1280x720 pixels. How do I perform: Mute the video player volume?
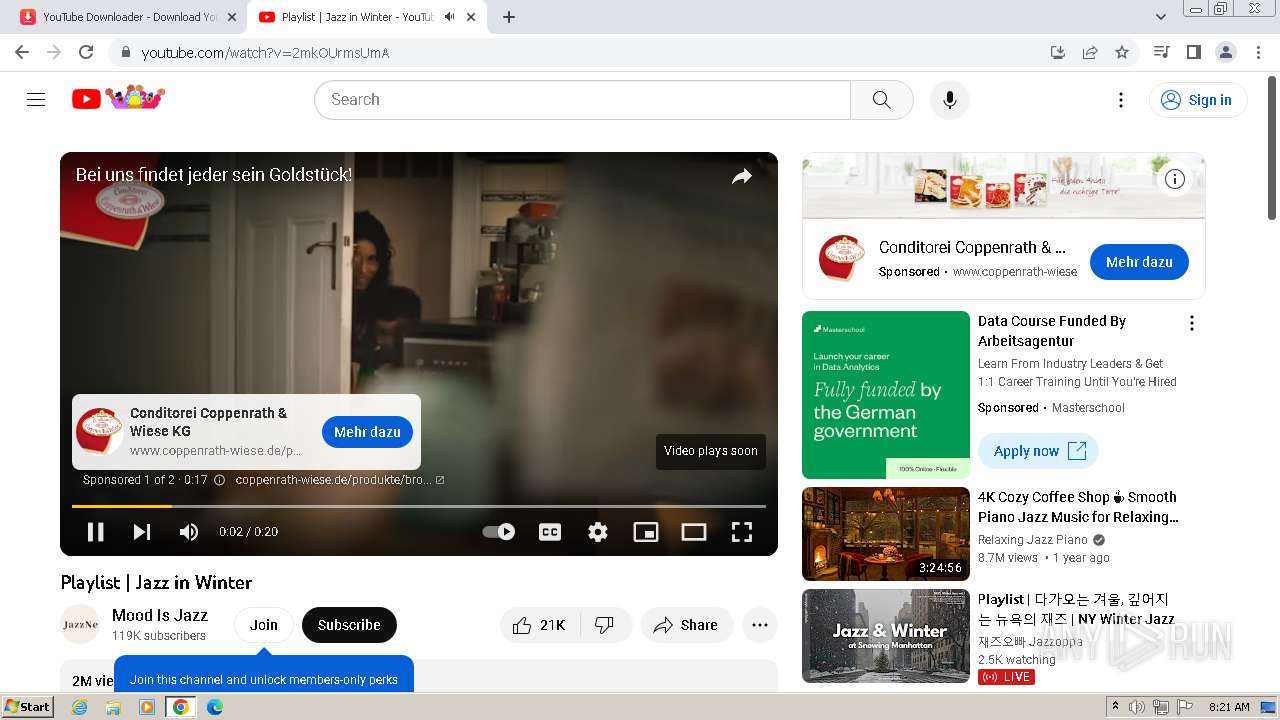point(188,532)
